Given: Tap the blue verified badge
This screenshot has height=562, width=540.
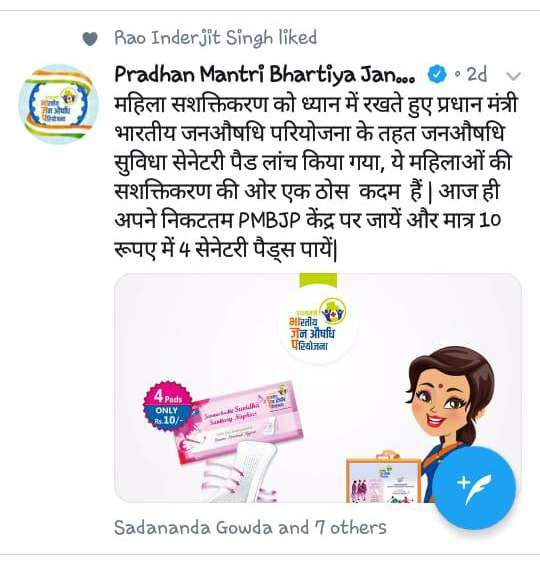Looking at the screenshot, I should click(x=438, y=75).
